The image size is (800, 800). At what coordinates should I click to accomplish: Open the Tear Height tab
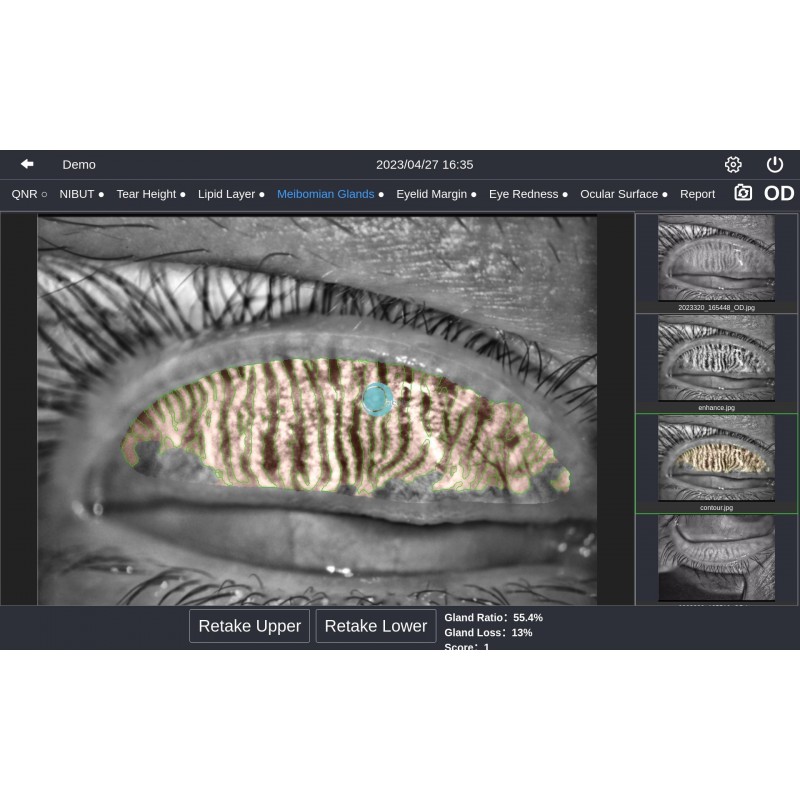[151, 194]
